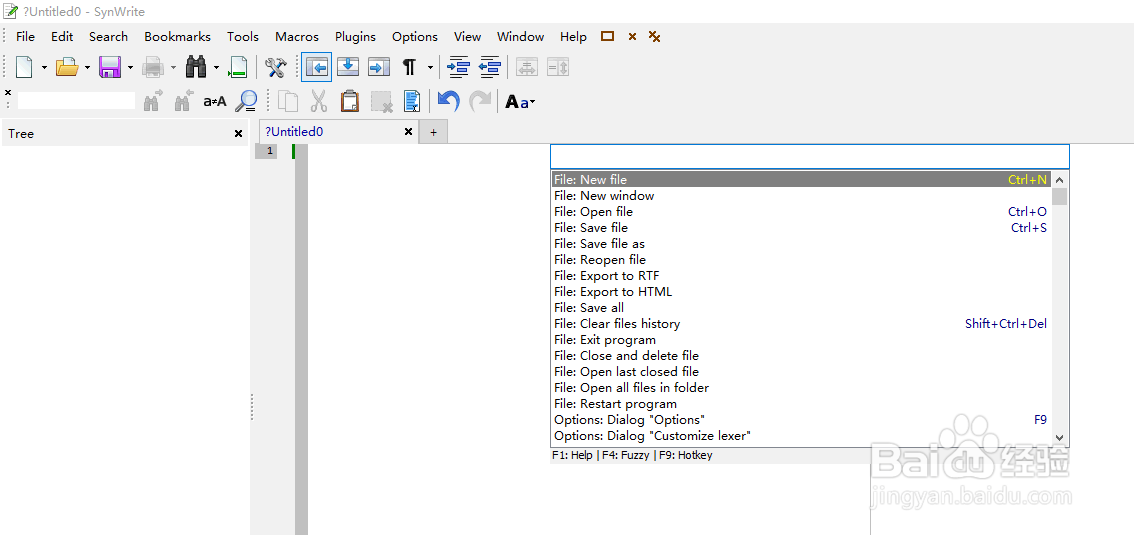Select 'File: Save file as' command

tap(801, 244)
